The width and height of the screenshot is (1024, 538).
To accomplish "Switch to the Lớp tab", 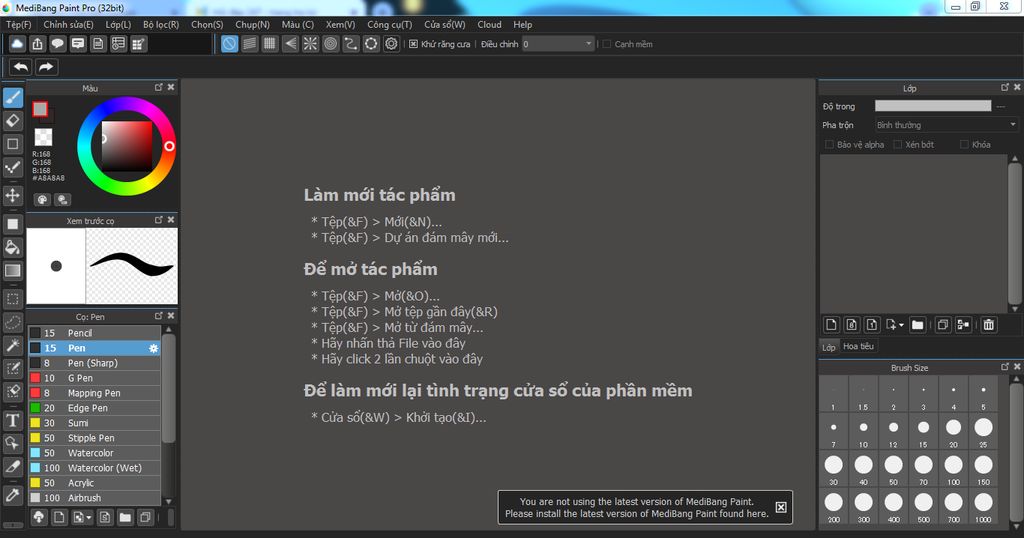I will pos(829,347).
